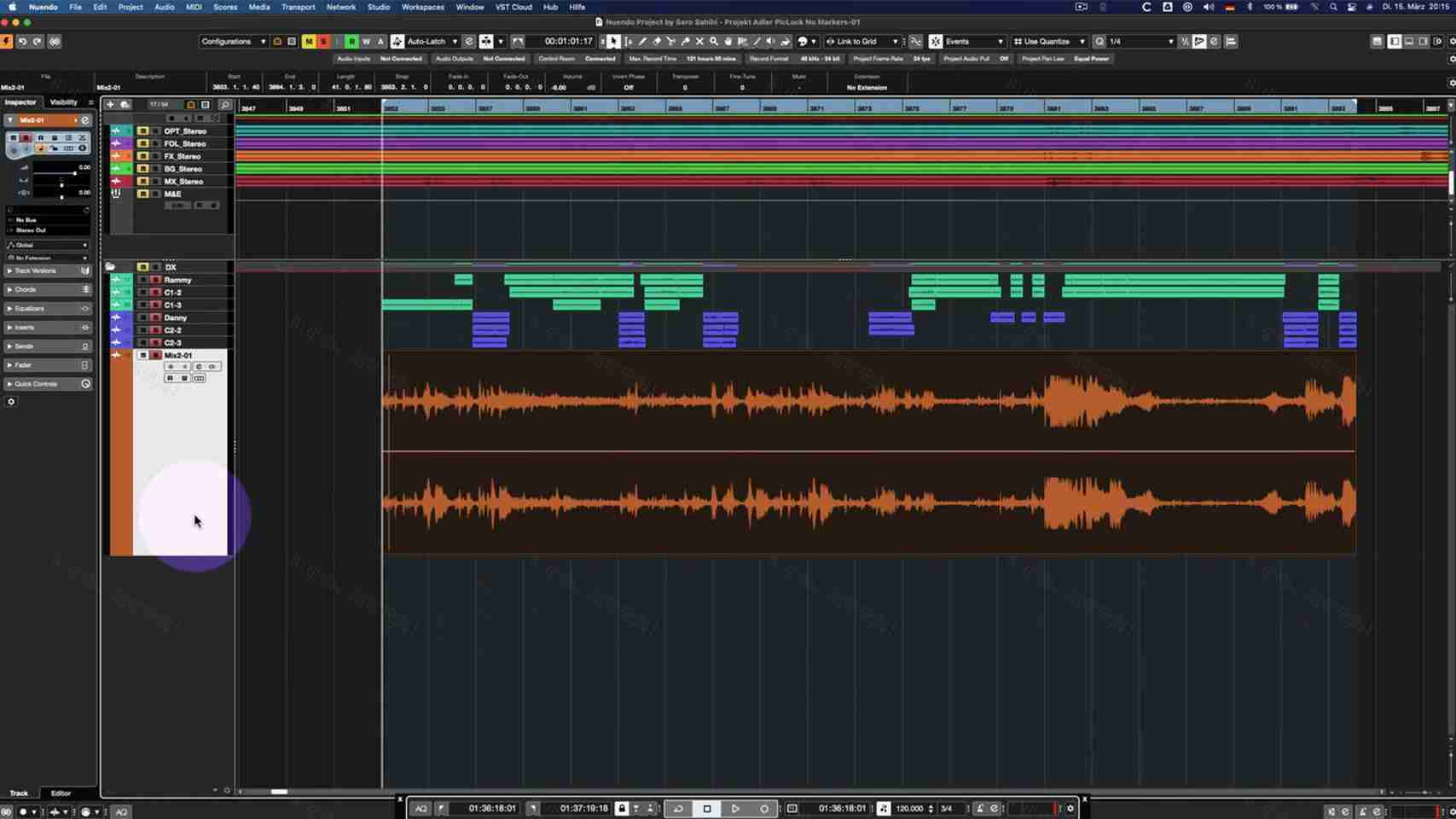The image size is (1456, 819).
Task: Open the Auto-Latch automation mode dropdown
Action: pyautogui.click(x=432, y=41)
